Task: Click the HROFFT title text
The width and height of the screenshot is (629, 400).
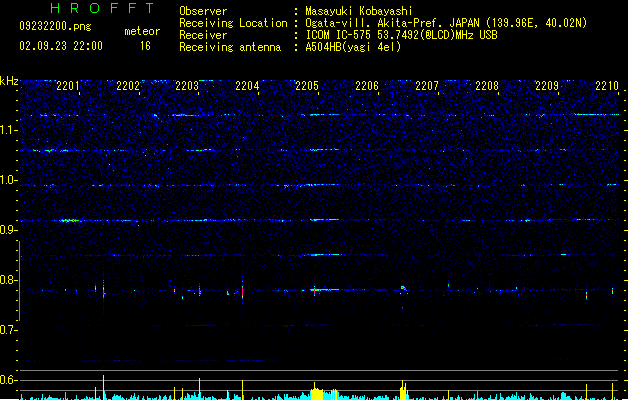Action: (x=103, y=8)
